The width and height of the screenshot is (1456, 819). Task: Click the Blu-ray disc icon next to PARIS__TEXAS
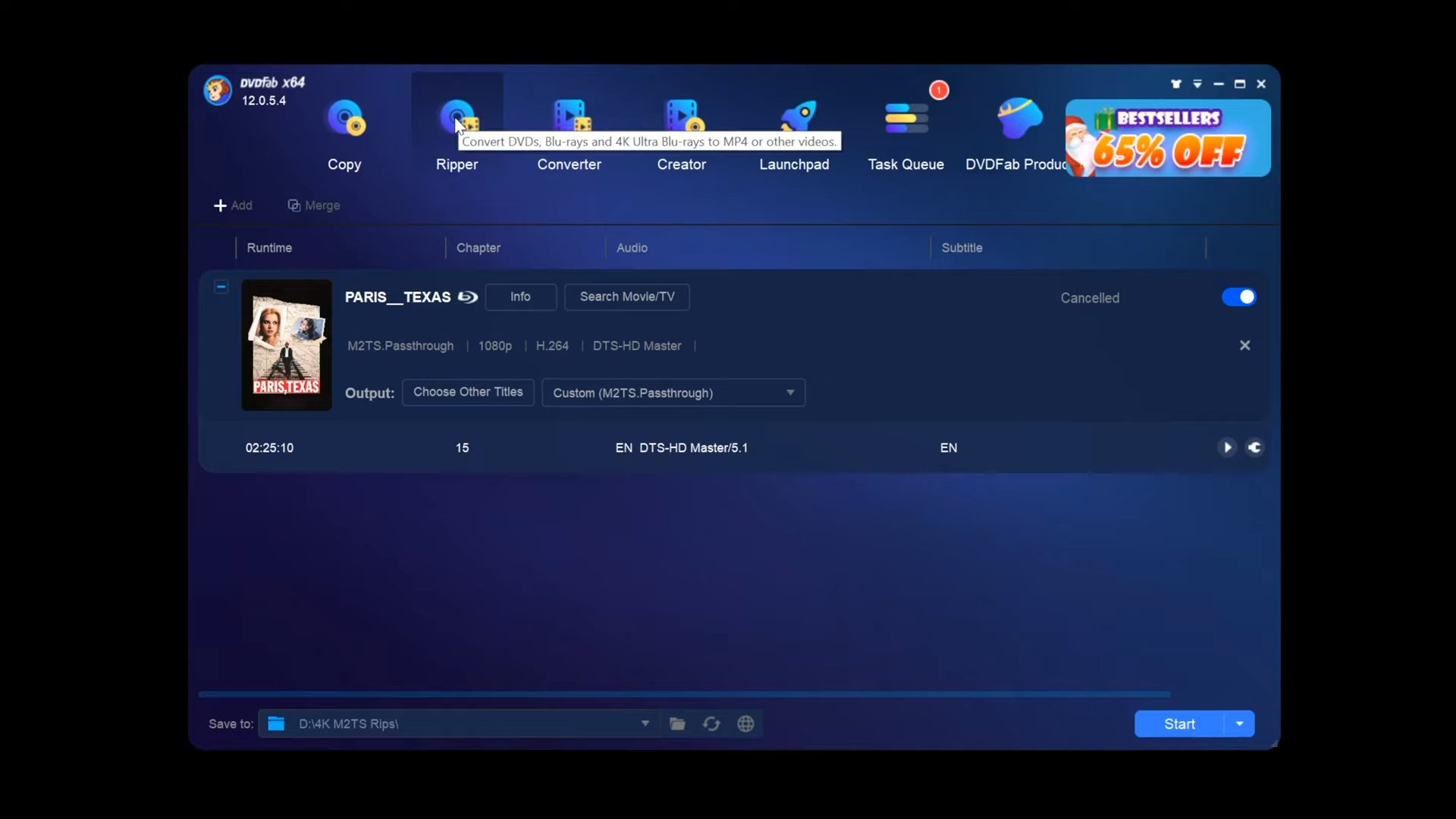[x=468, y=297]
